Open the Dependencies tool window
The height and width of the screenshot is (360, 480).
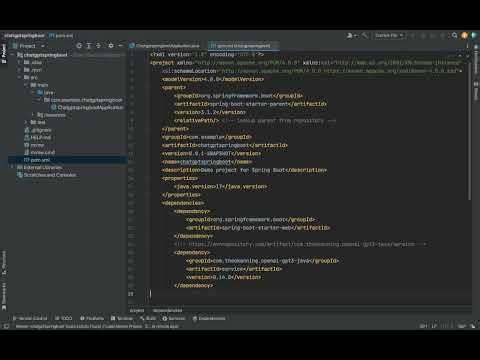coord(209,318)
